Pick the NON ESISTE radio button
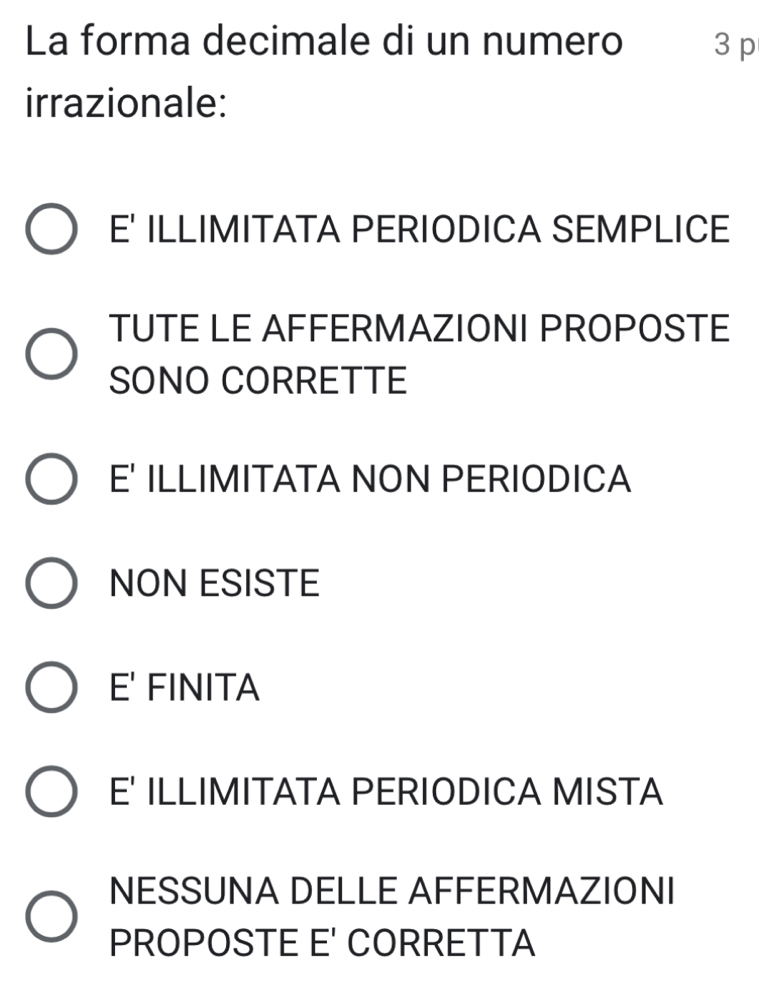This screenshot has width=759, height=986. point(50,583)
